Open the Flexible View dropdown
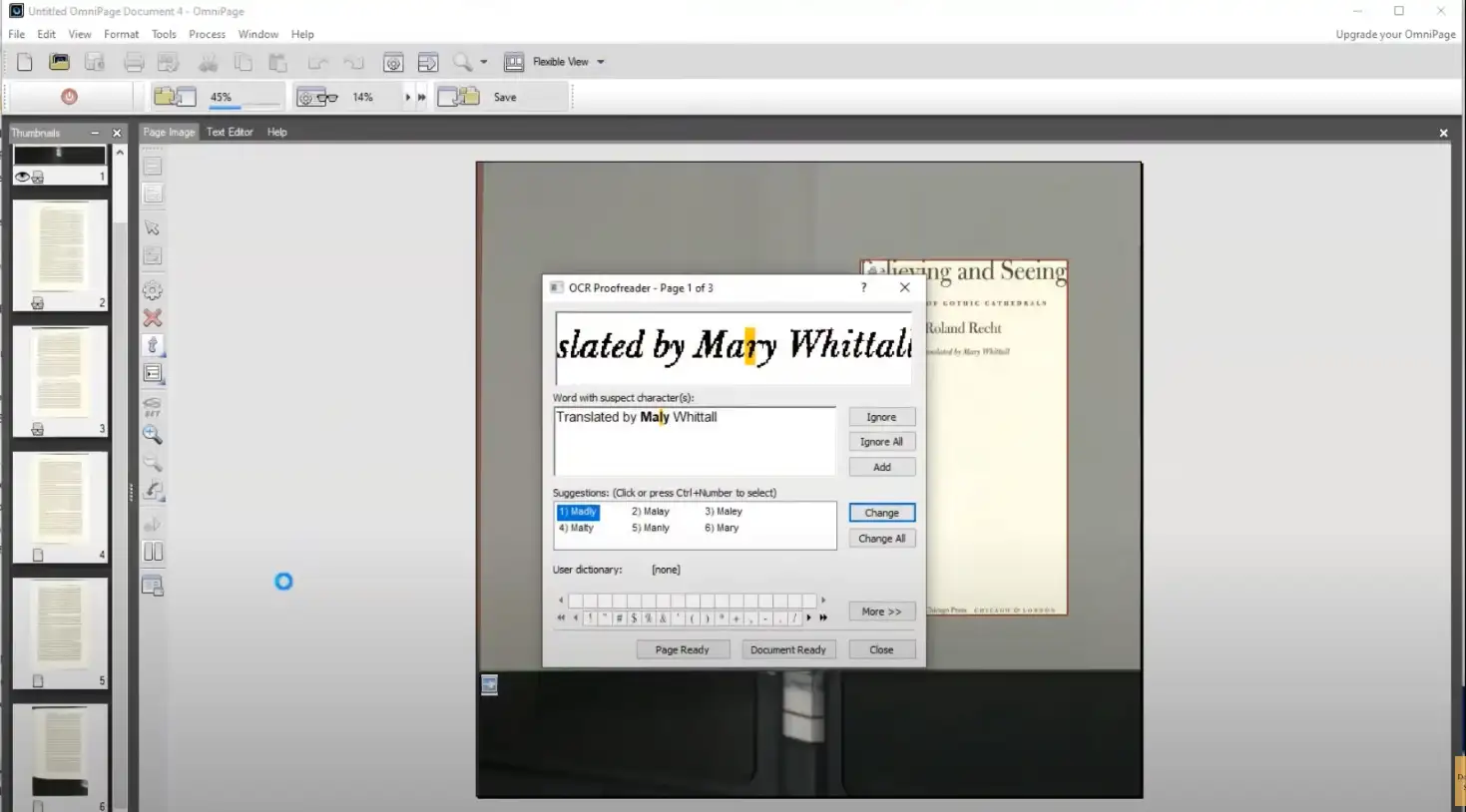The height and width of the screenshot is (812, 1466). 600,62
